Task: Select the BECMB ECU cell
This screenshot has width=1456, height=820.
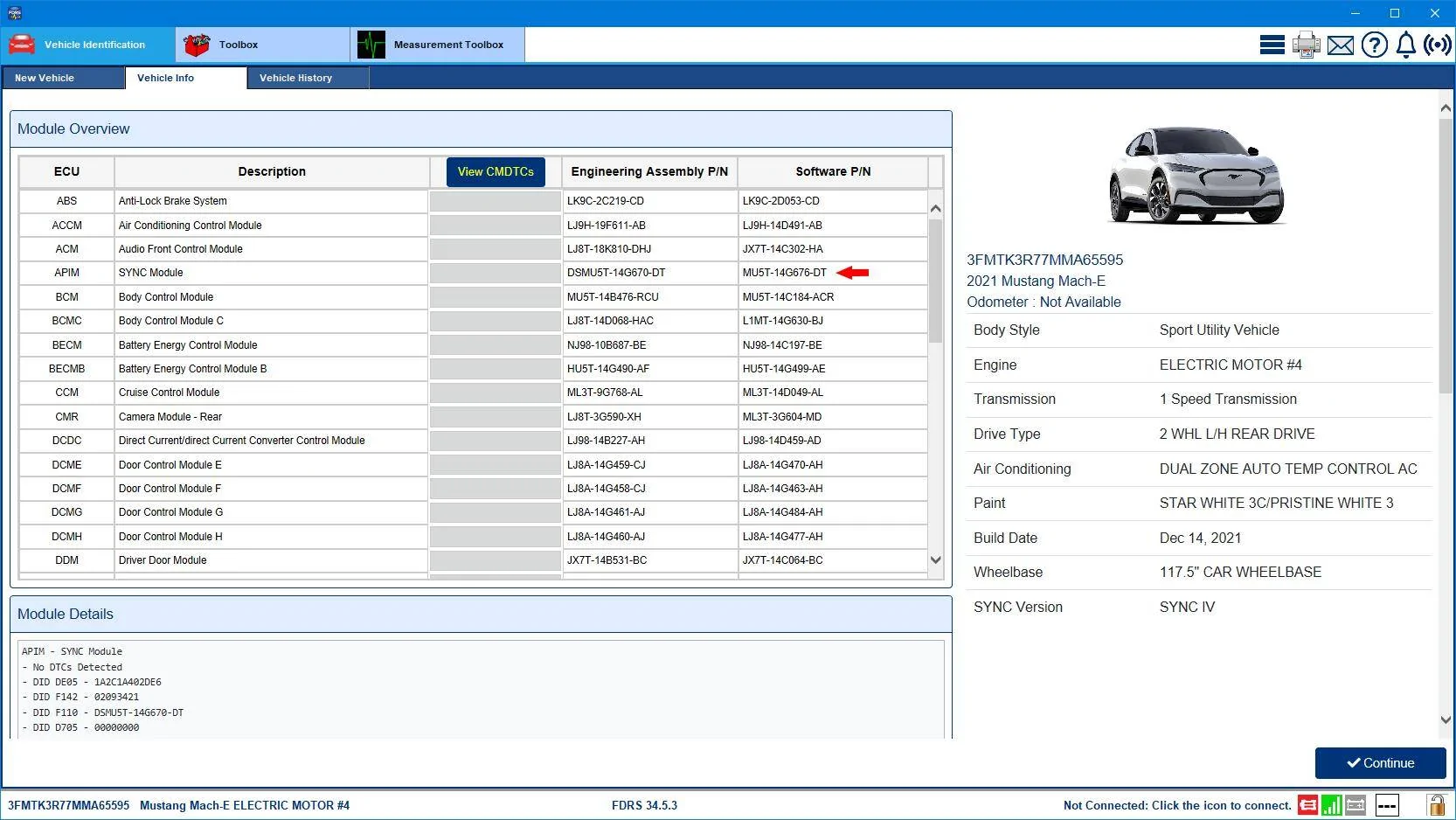Action: point(66,369)
